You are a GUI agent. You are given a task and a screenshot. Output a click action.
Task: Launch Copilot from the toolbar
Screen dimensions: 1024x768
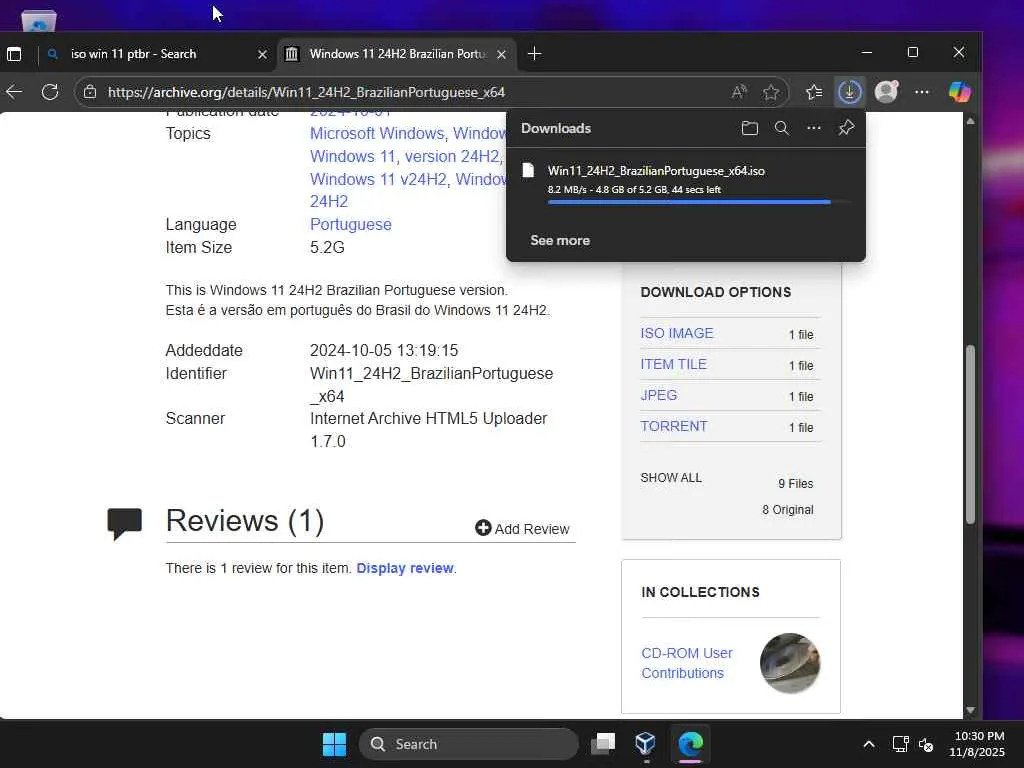[x=959, y=92]
